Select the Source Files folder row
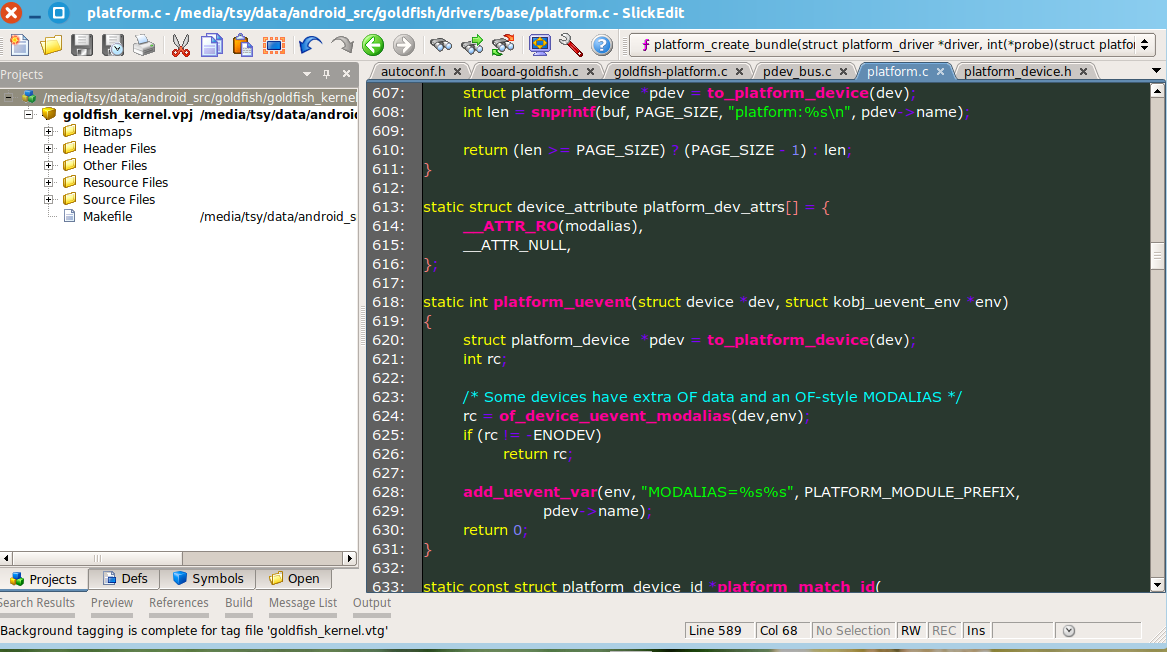Image resolution: width=1167 pixels, height=652 pixels. coord(118,199)
